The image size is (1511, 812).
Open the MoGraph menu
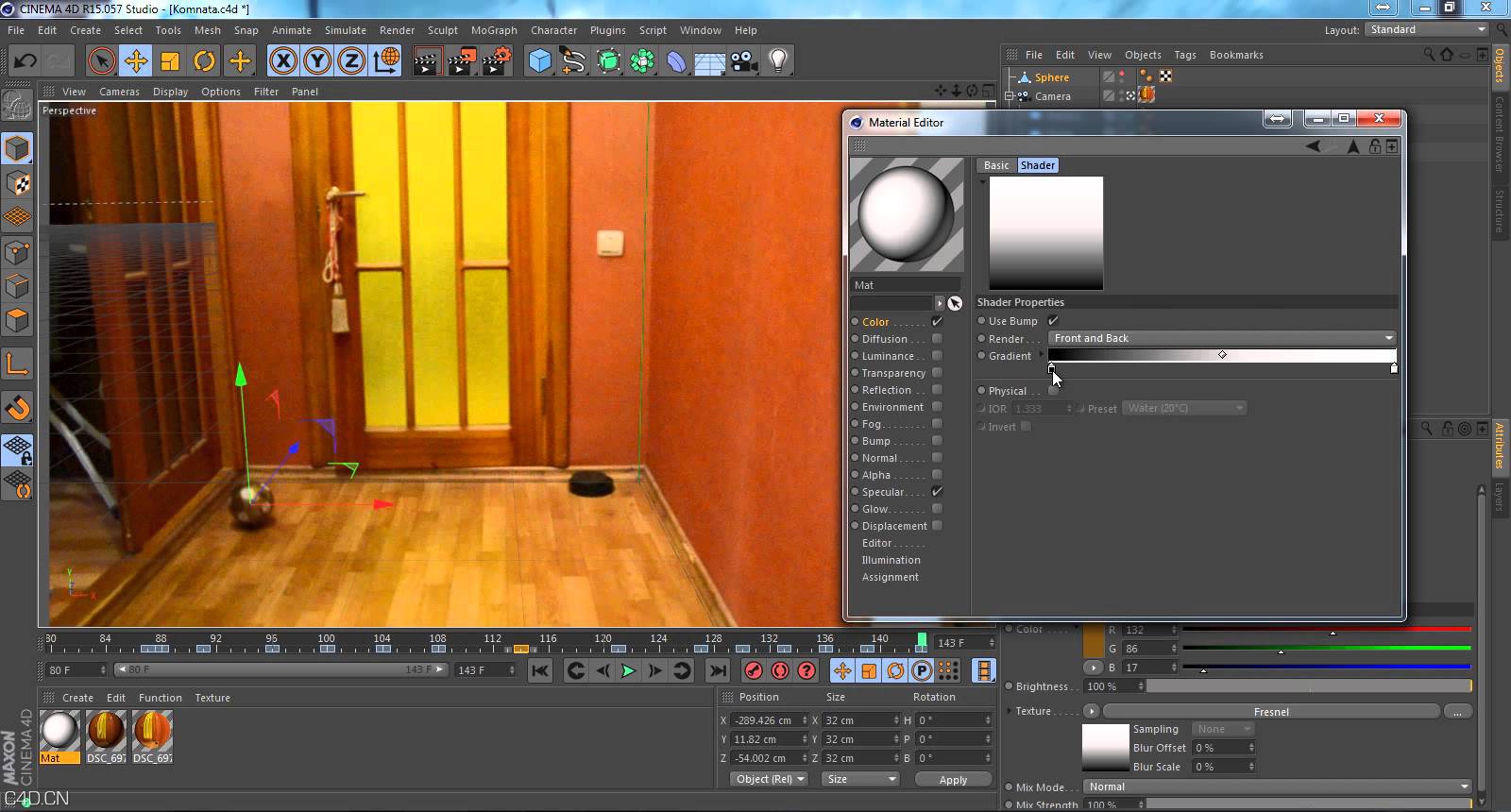point(494,30)
